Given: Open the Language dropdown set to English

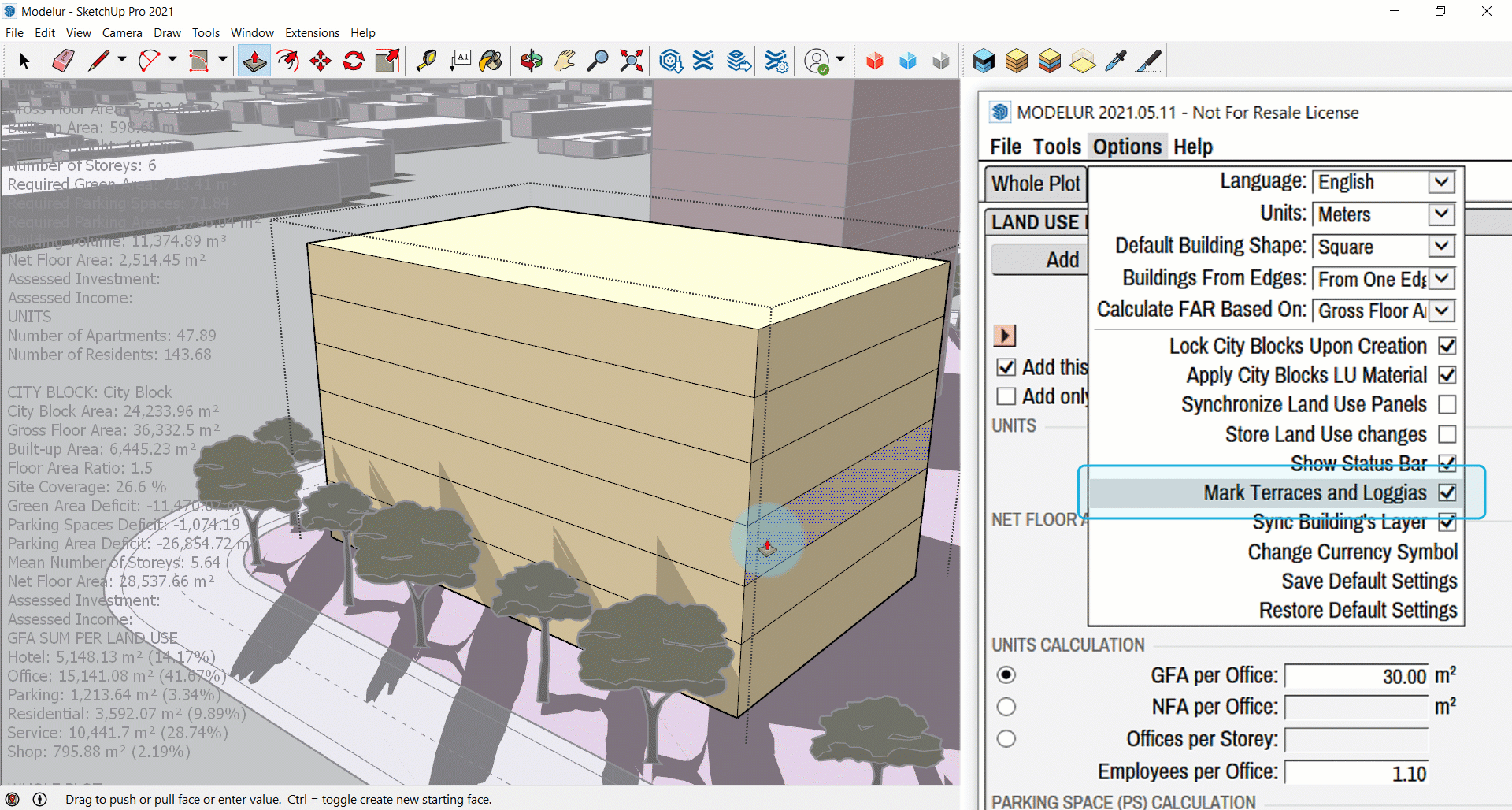Looking at the screenshot, I should click(1384, 182).
